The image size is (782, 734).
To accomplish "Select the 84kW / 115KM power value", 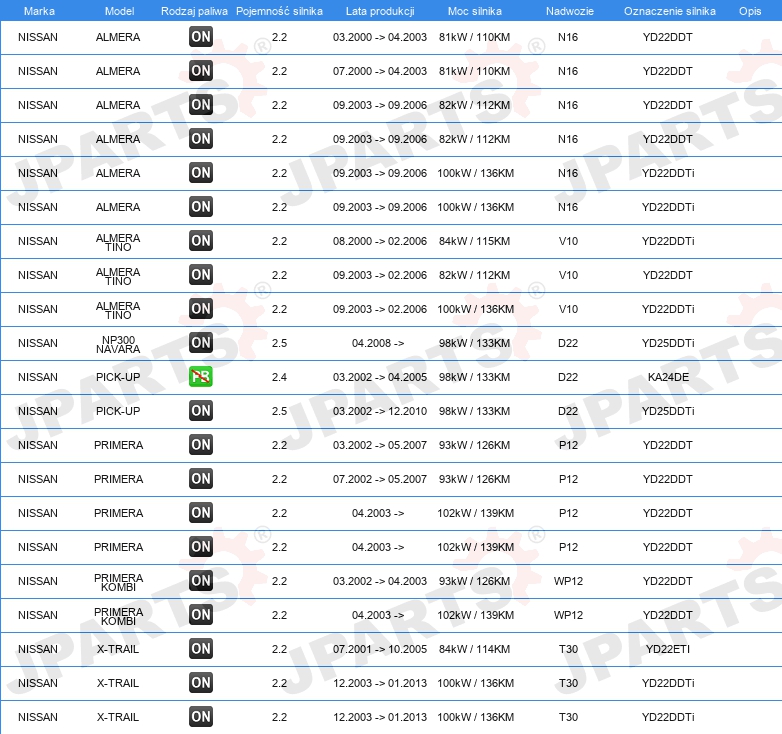I will tap(474, 241).
